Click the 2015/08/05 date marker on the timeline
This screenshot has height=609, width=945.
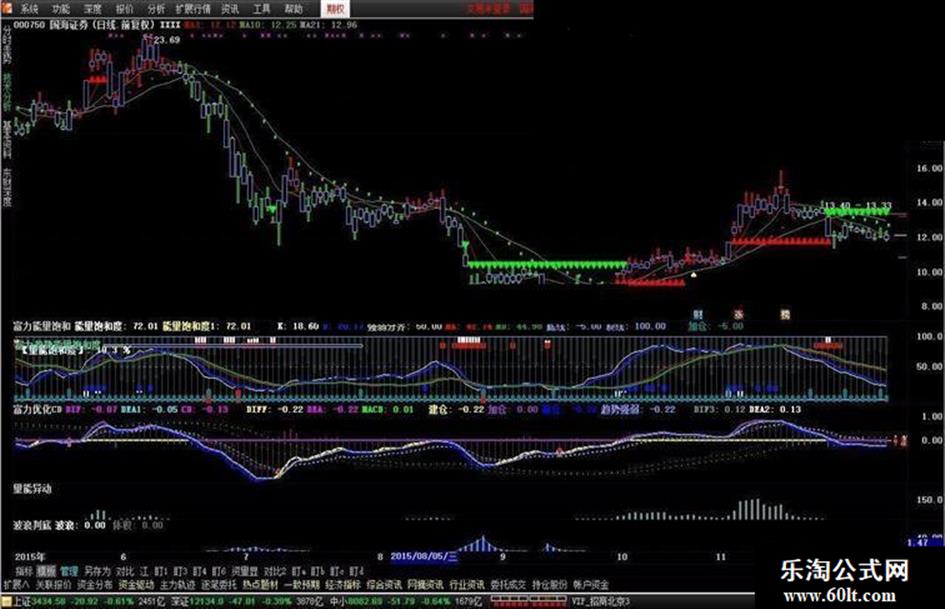pyautogui.click(x=424, y=557)
